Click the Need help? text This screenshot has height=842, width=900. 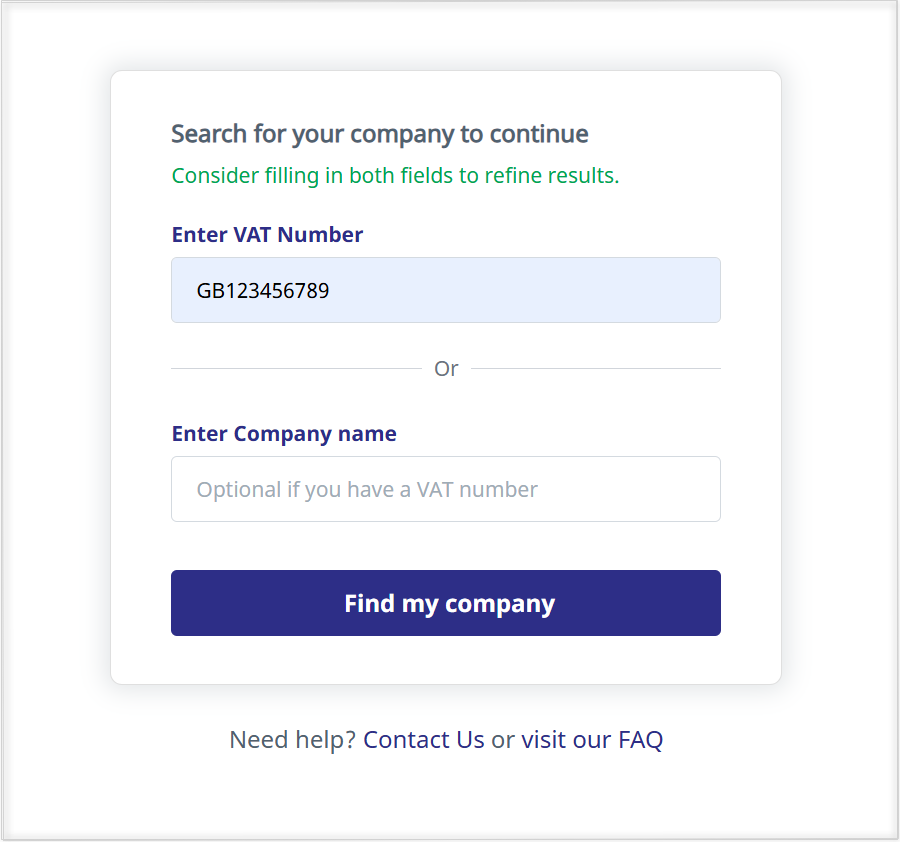pyautogui.click(x=292, y=740)
